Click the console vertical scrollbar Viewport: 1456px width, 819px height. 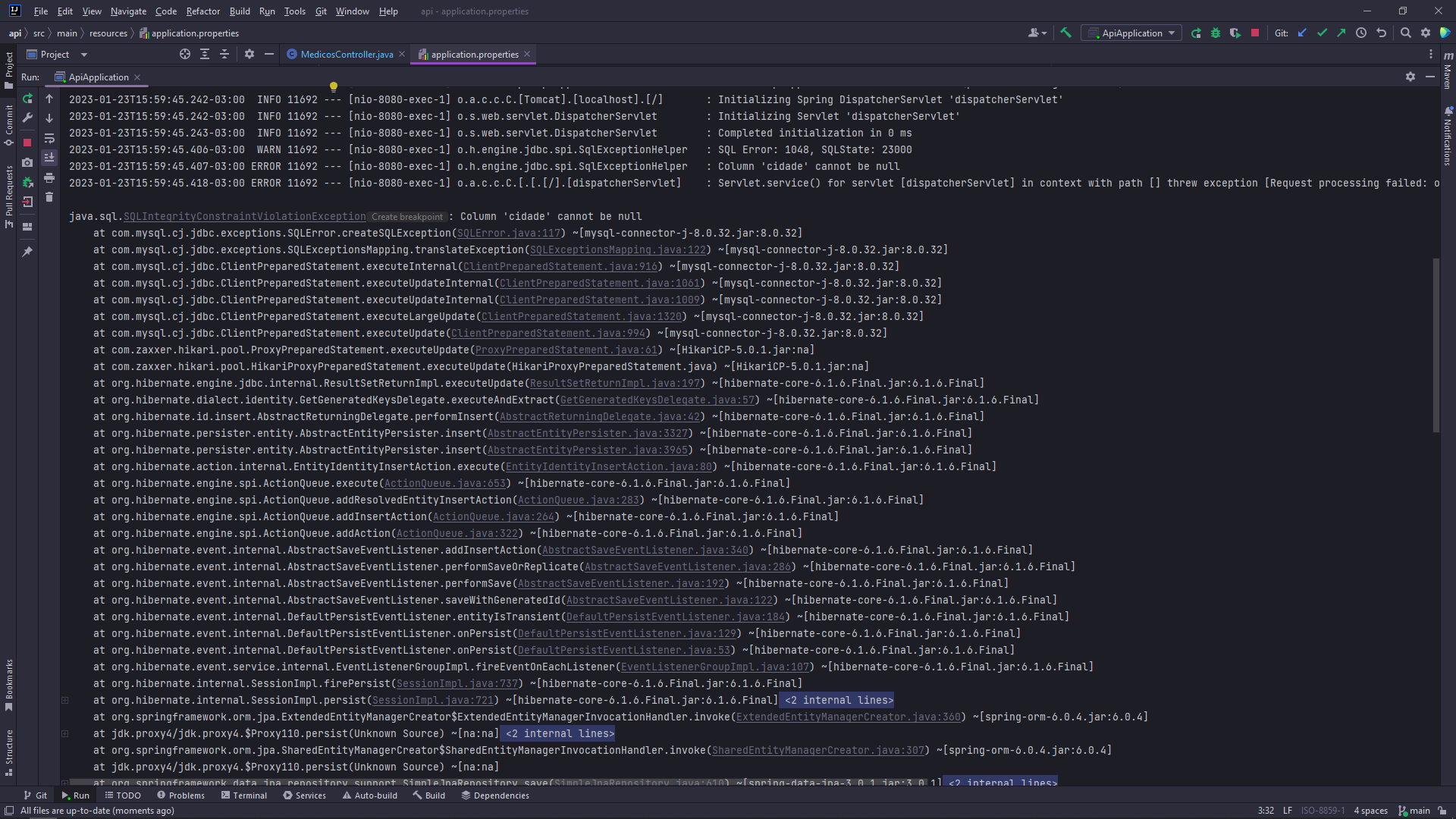(x=1436, y=345)
